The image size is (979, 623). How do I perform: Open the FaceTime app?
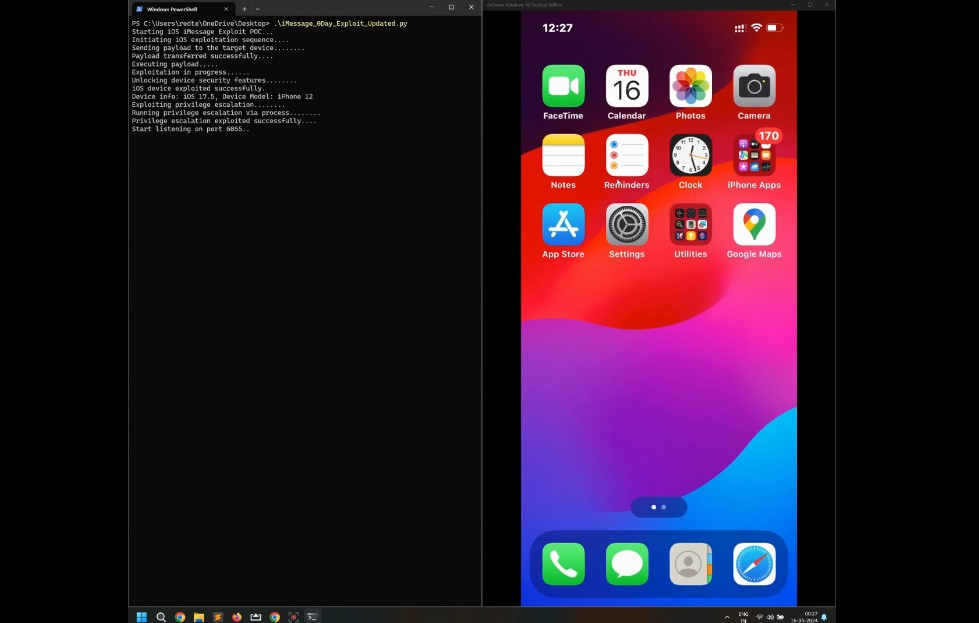(x=563, y=87)
